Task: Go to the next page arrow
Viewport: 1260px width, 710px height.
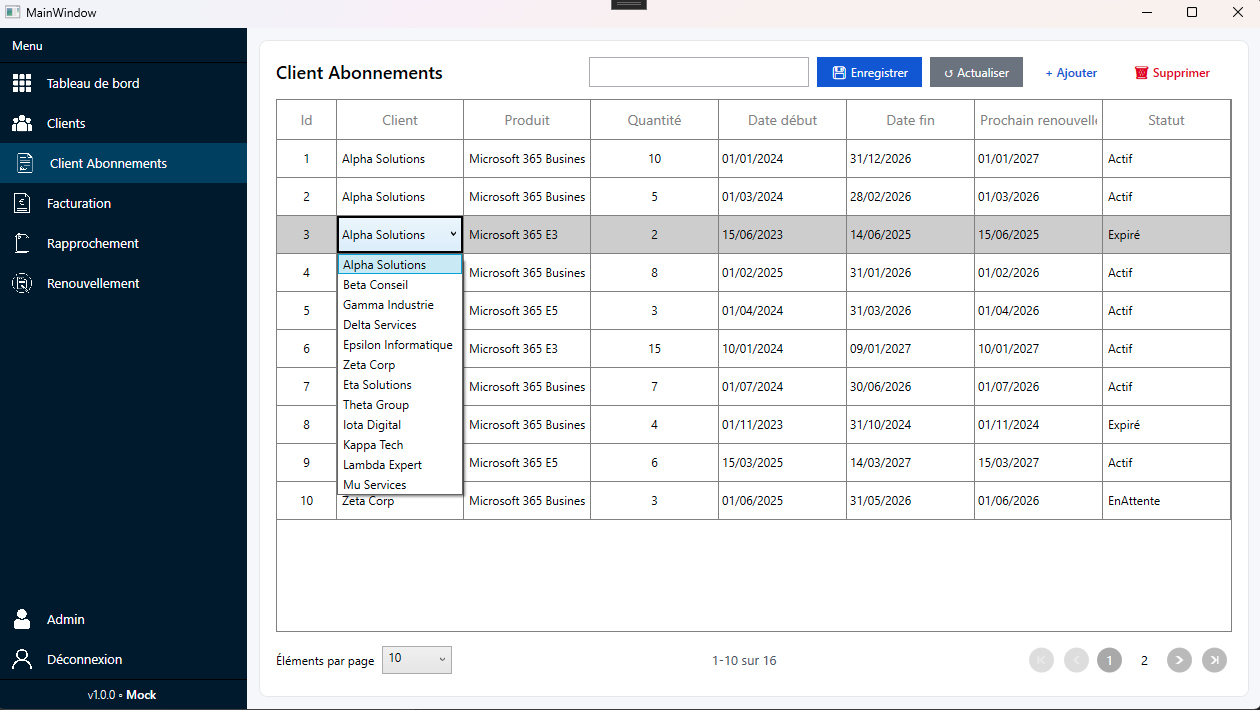Action: [x=1179, y=660]
